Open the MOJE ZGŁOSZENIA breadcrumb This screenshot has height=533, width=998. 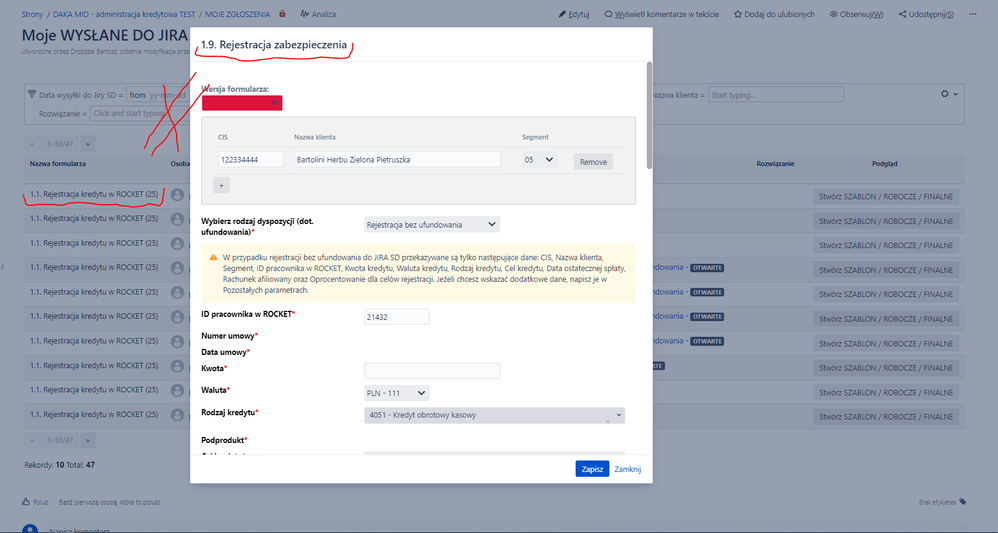[x=237, y=14]
